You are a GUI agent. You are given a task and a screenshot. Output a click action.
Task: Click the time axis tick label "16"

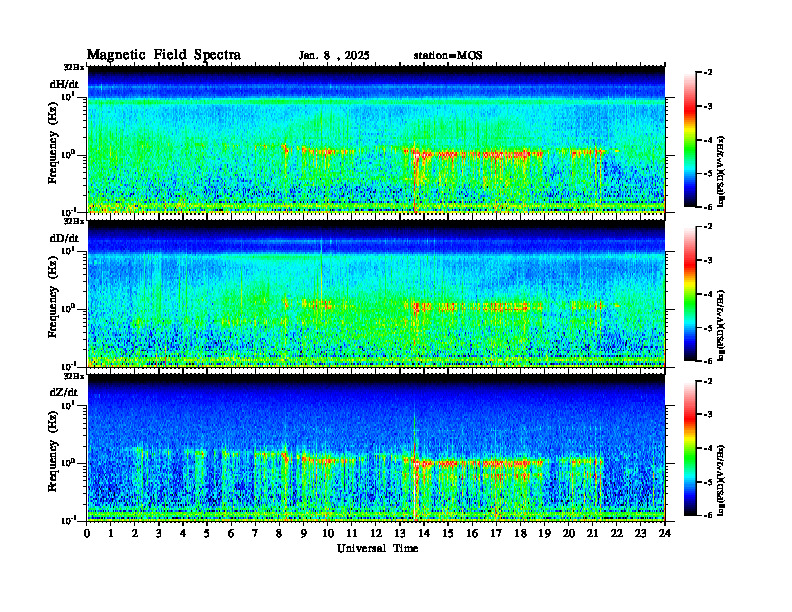472,534
